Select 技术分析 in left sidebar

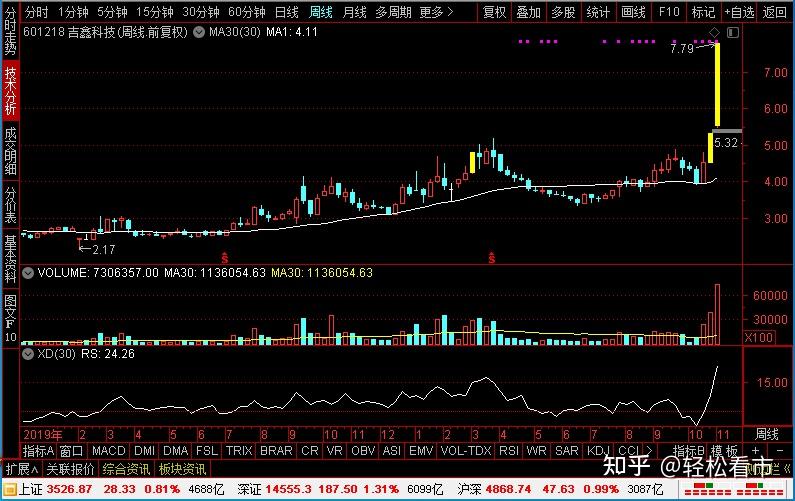[10, 91]
